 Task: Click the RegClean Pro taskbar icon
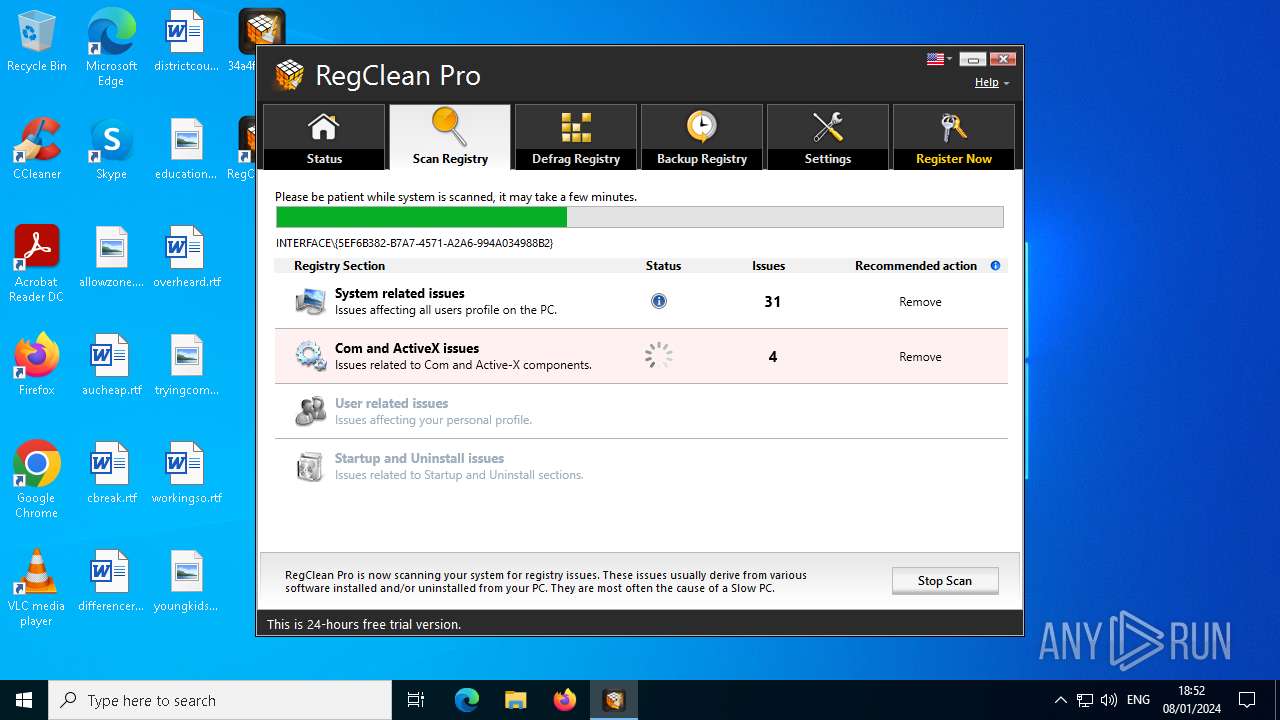[x=614, y=700]
